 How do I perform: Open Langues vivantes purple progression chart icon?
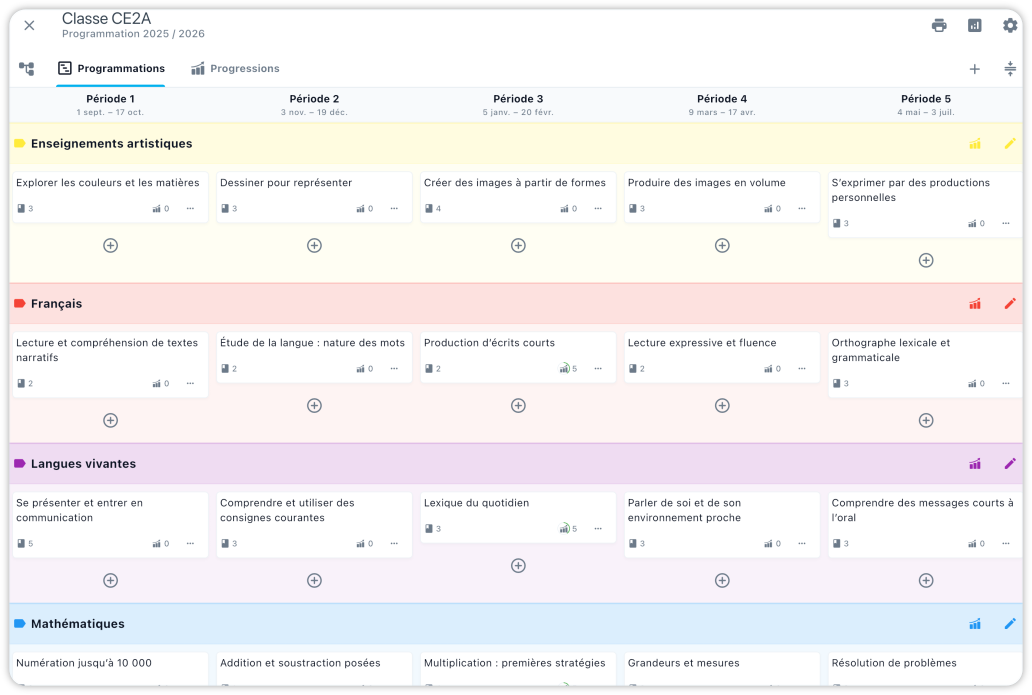pos(975,464)
